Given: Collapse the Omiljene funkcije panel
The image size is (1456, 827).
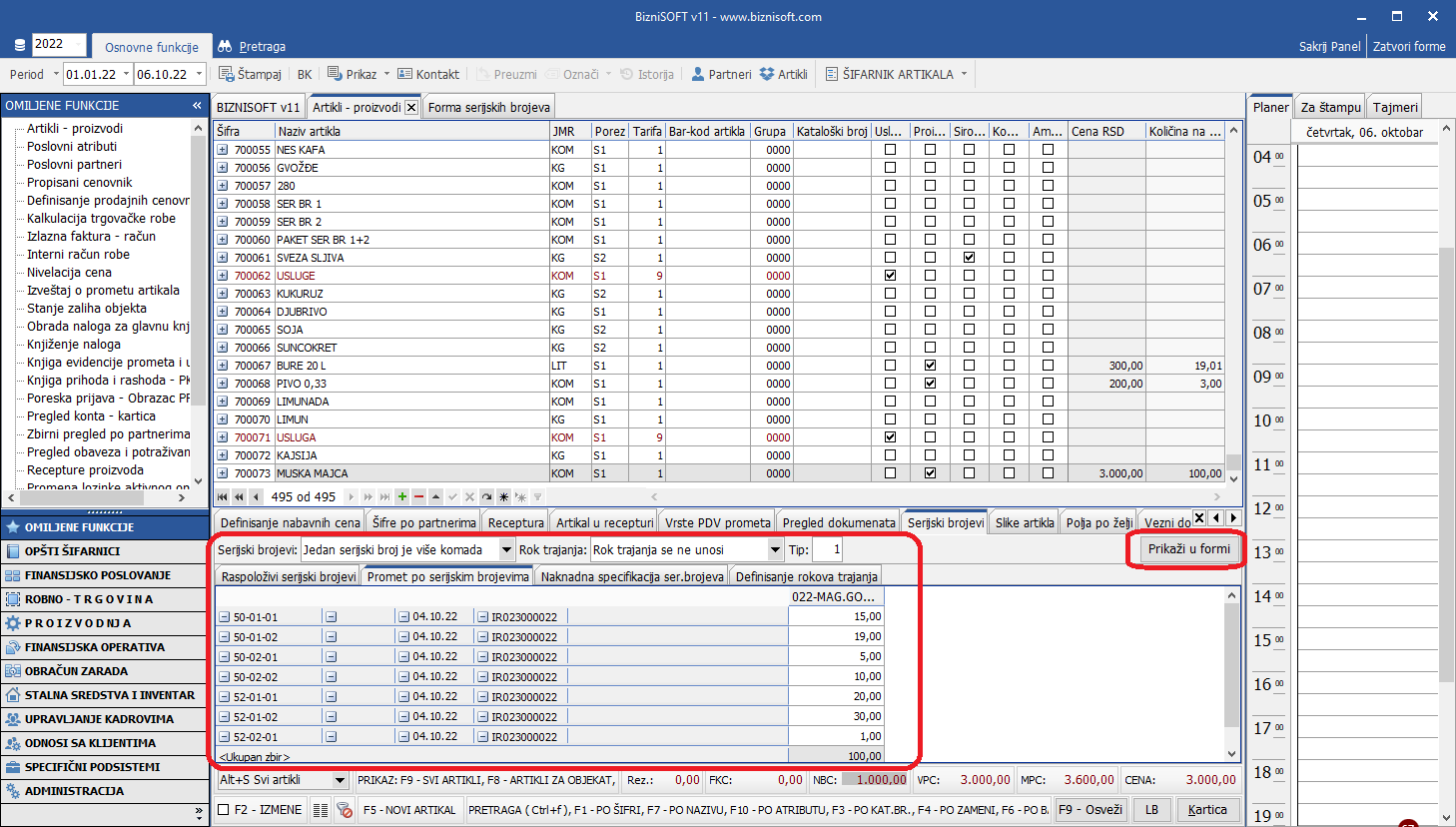Looking at the screenshot, I should (x=197, y=105).
